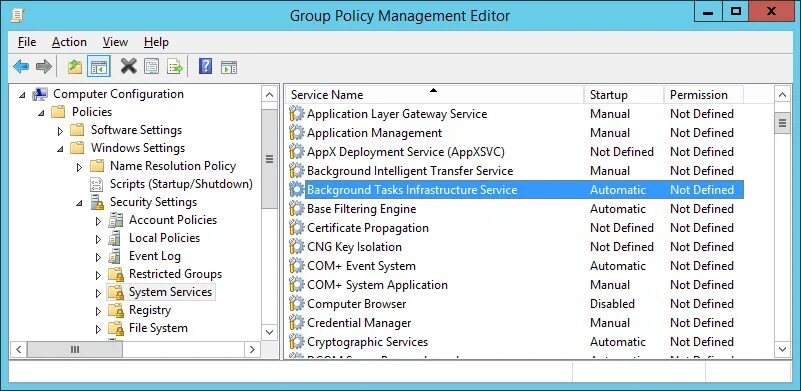801x391 pixels.
Task: Select the Cryptographic Services row
Action: pyautogui.click(x=516, y=342)
